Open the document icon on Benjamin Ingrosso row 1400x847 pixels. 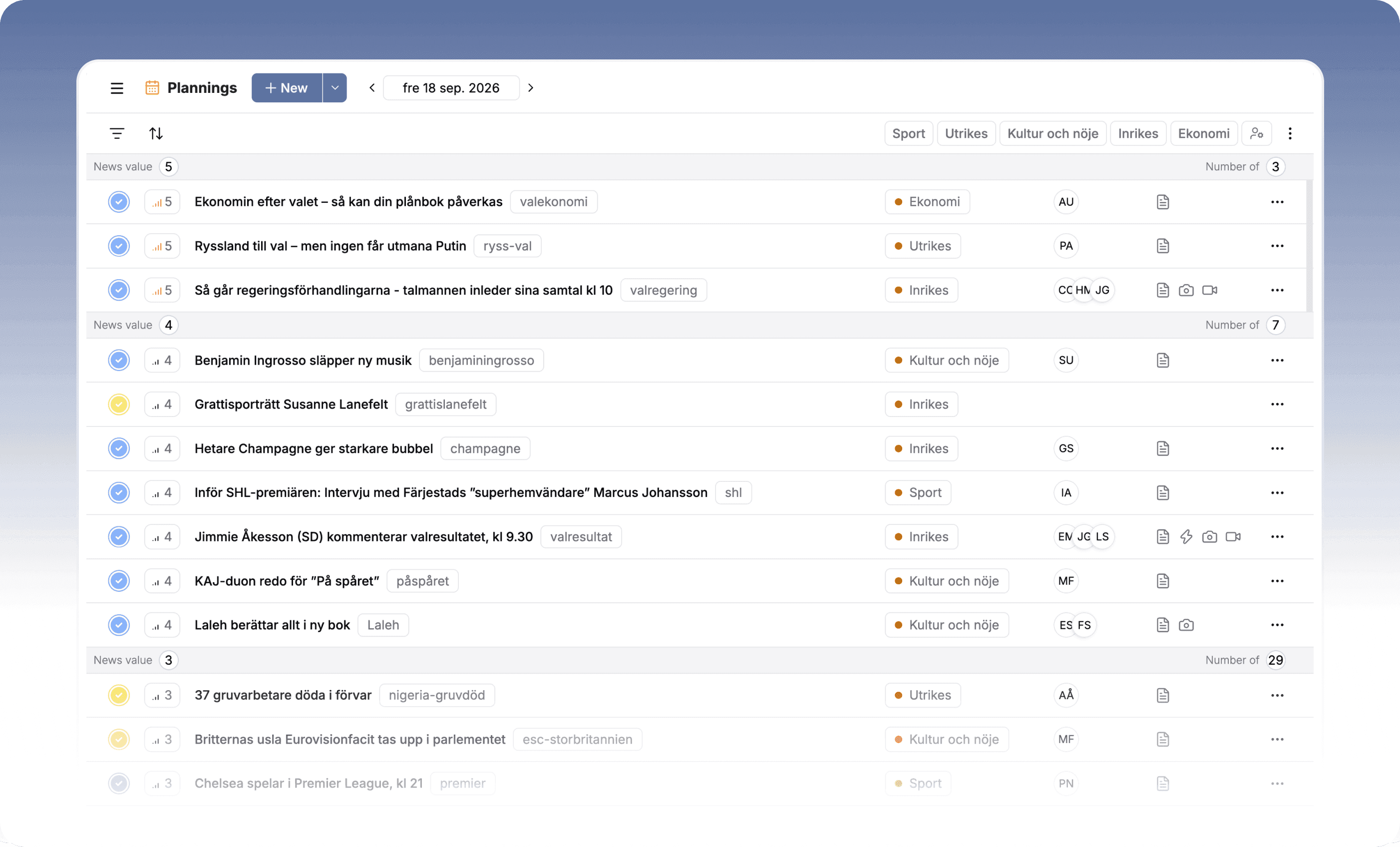coord(1162,361)
